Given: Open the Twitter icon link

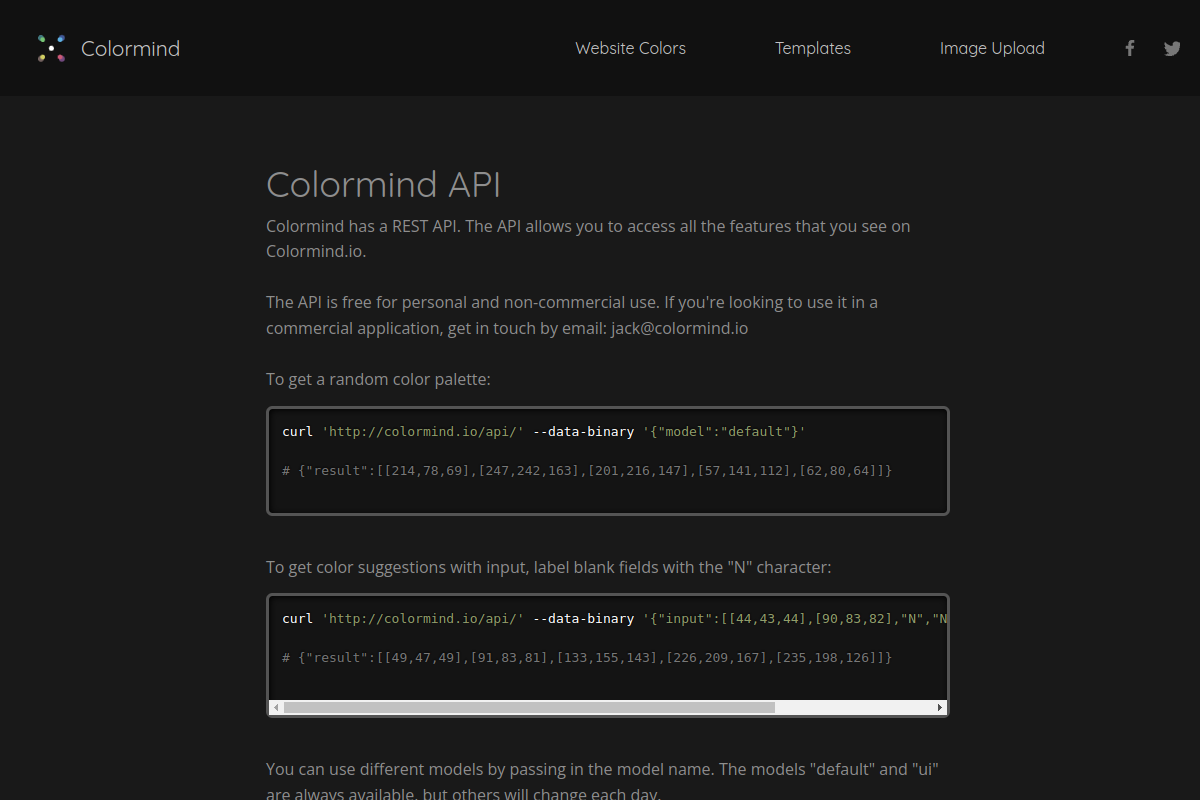Looking at the screenshot, I should tap(1172, 48).
